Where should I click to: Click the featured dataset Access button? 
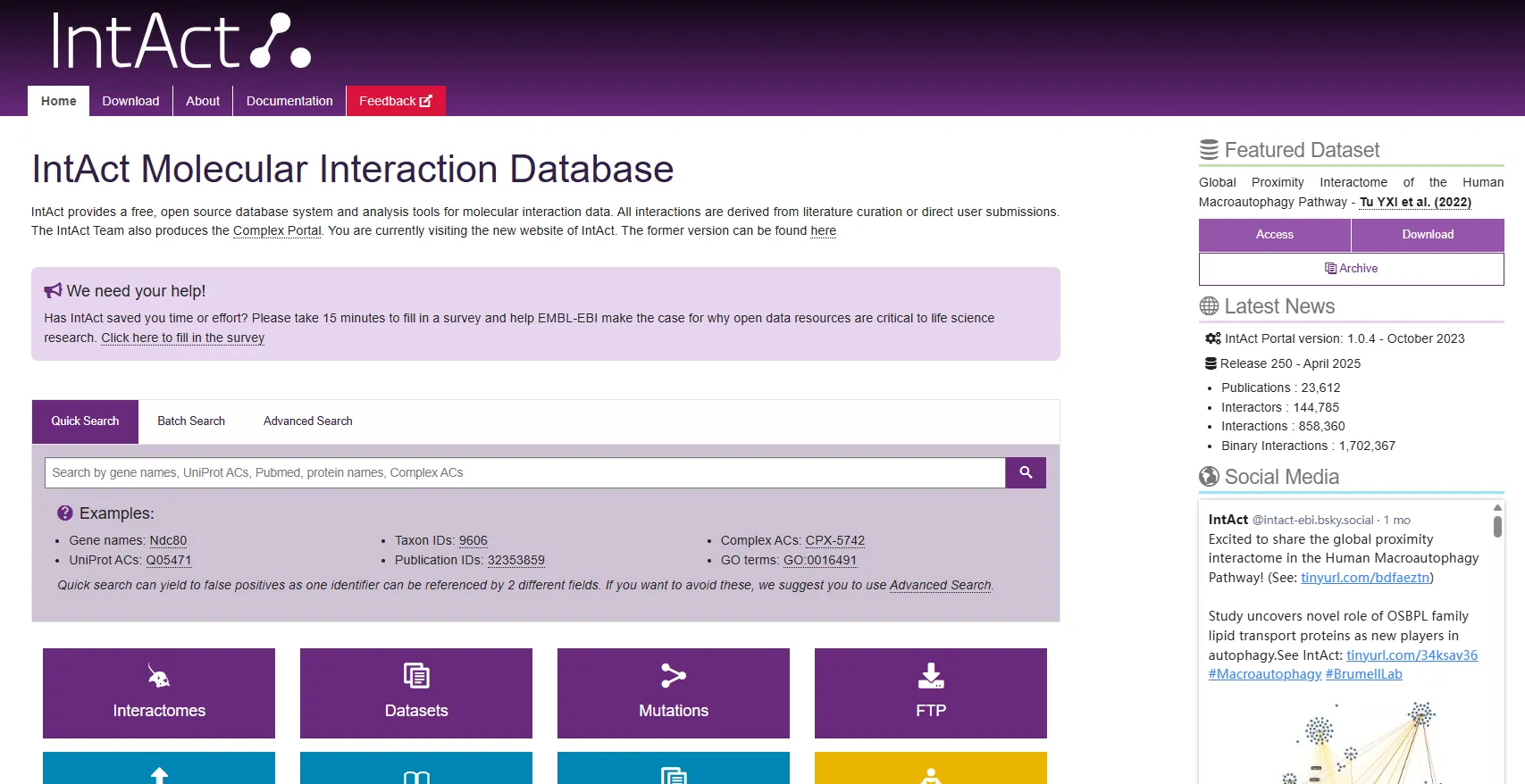point(1274,235)
